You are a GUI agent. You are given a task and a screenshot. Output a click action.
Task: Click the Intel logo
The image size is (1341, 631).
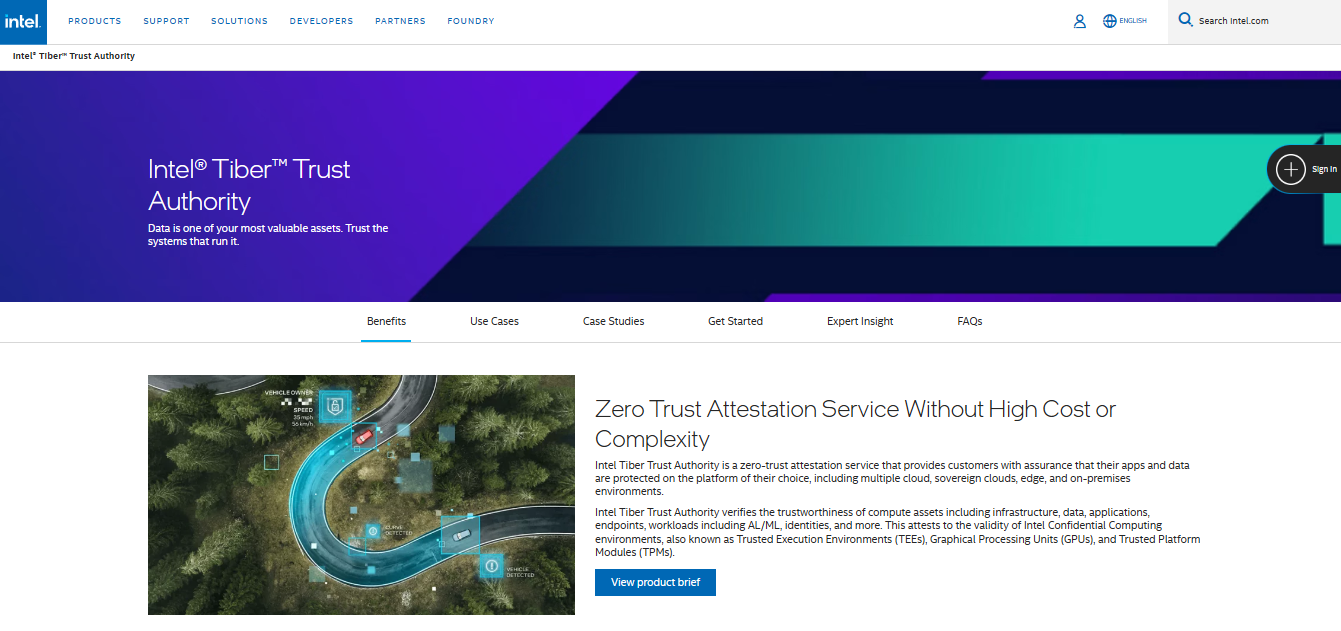point(23,21)
